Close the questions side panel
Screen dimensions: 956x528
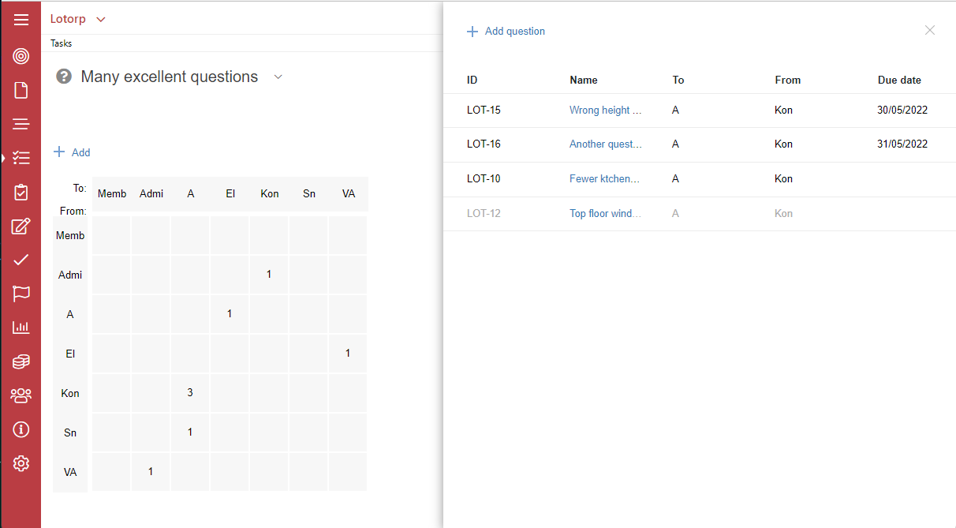929,30
